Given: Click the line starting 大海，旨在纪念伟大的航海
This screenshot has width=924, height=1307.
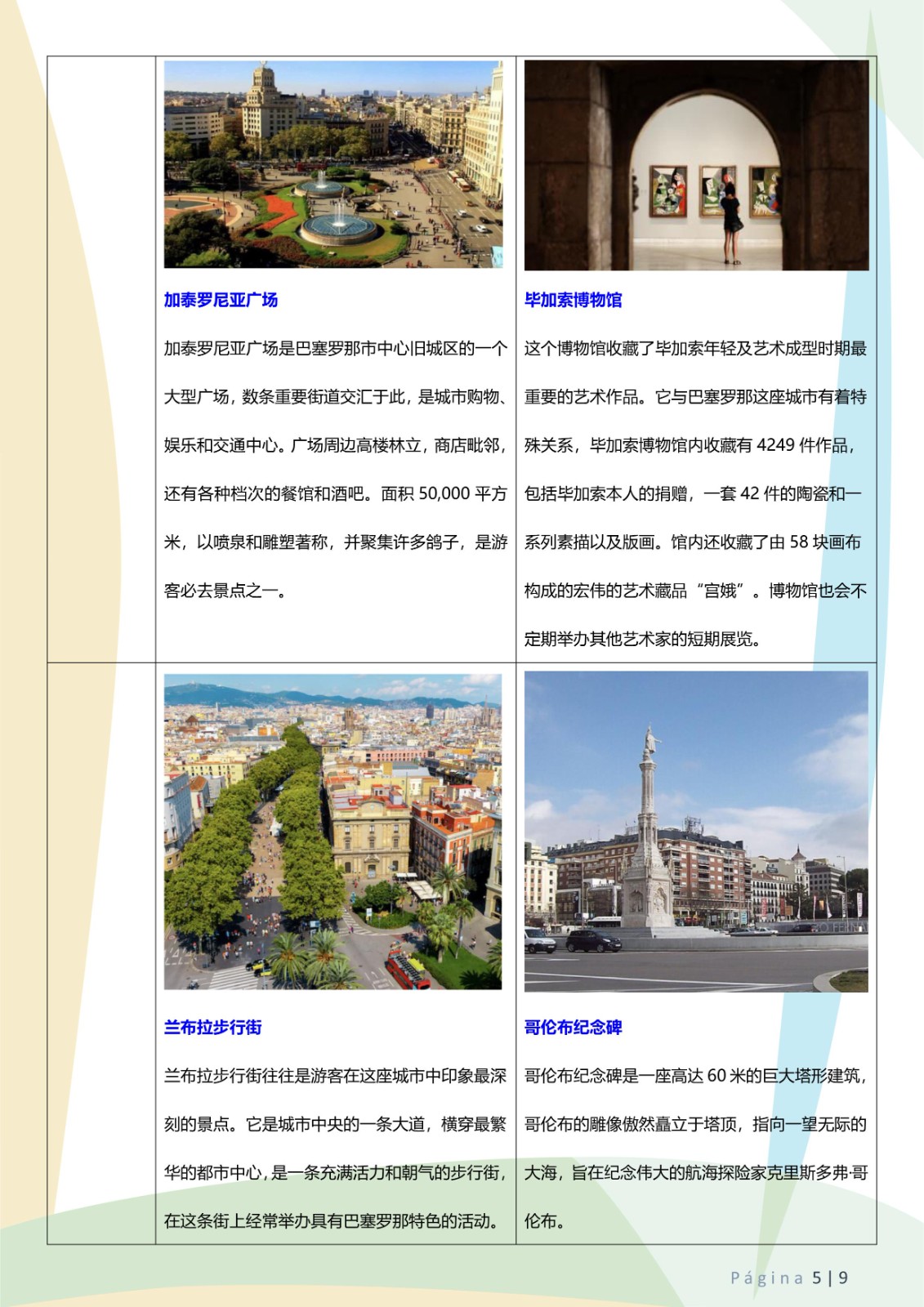Looking at the screenshot, I should 696,1173.
